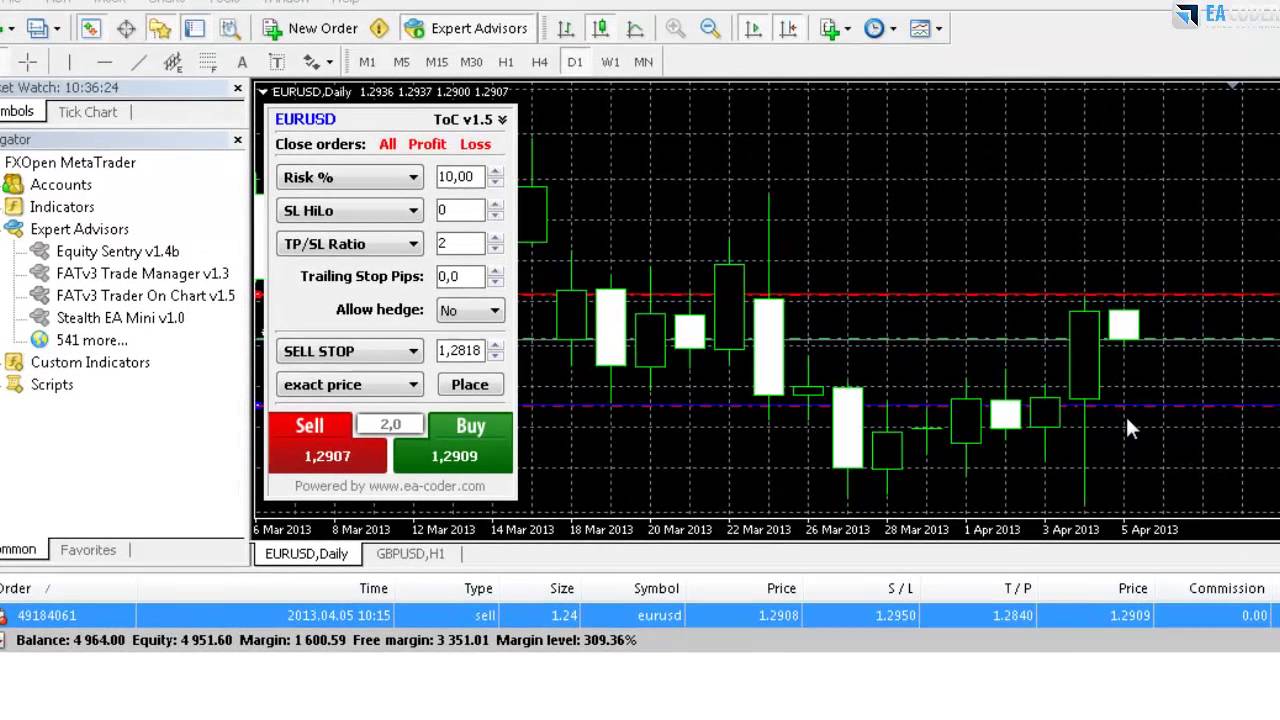Select Scripts in the Navigator tree
Viewport: 1280px width, 720px height.
tap(52, 385)
